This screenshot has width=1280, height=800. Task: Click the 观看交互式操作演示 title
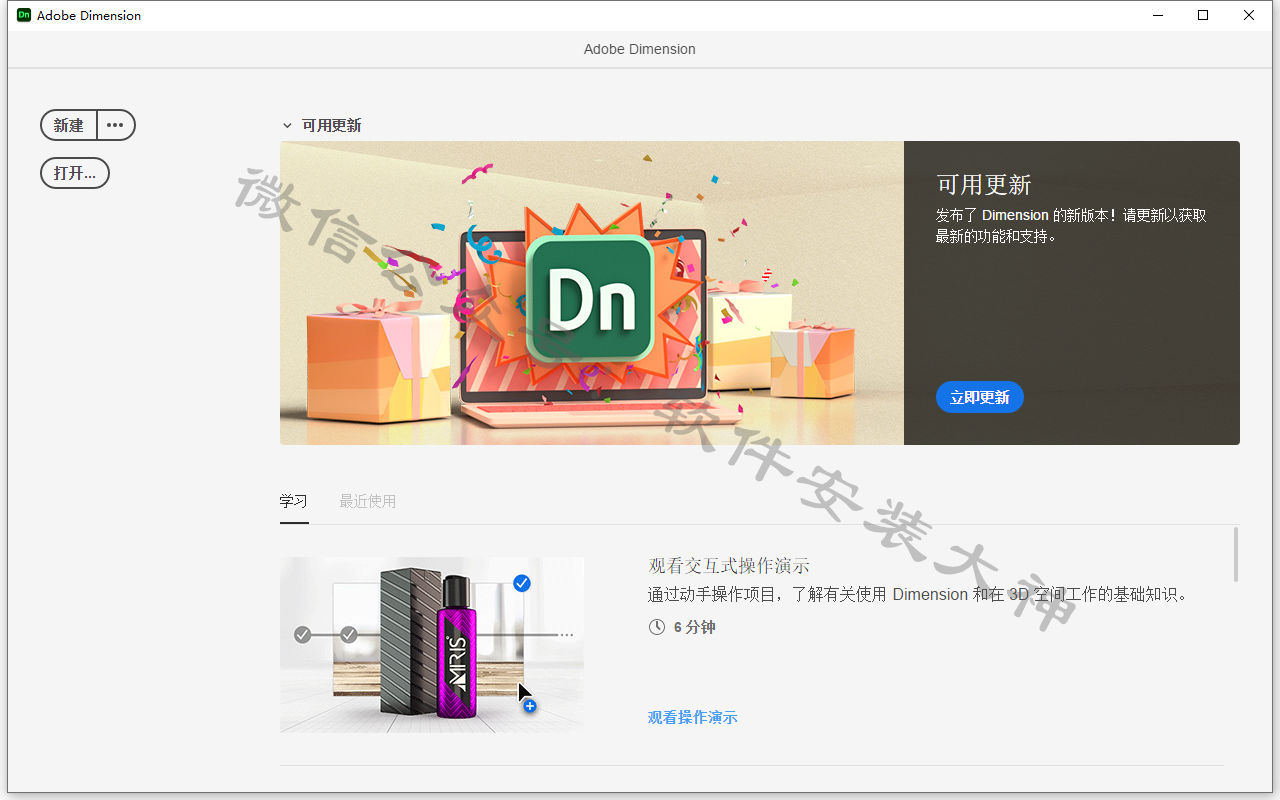(729, 566)
